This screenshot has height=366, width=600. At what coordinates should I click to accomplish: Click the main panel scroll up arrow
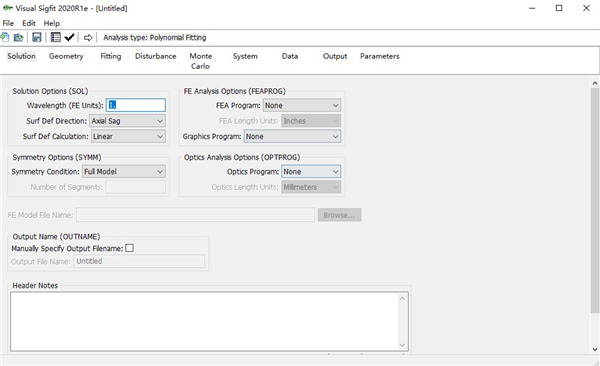pyautogui.click(x=595, y=83)
